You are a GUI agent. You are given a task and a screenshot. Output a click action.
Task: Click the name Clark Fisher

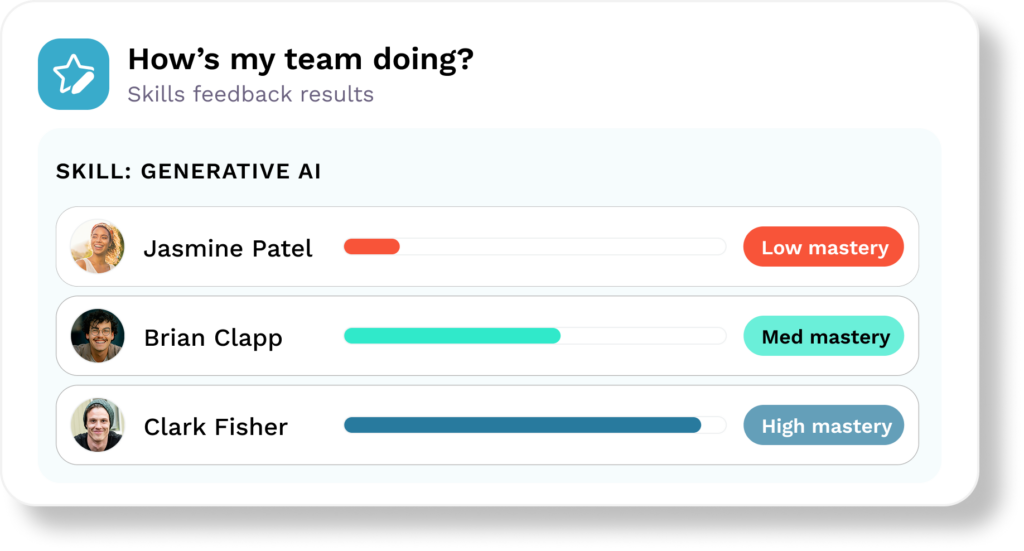[216, 427]
